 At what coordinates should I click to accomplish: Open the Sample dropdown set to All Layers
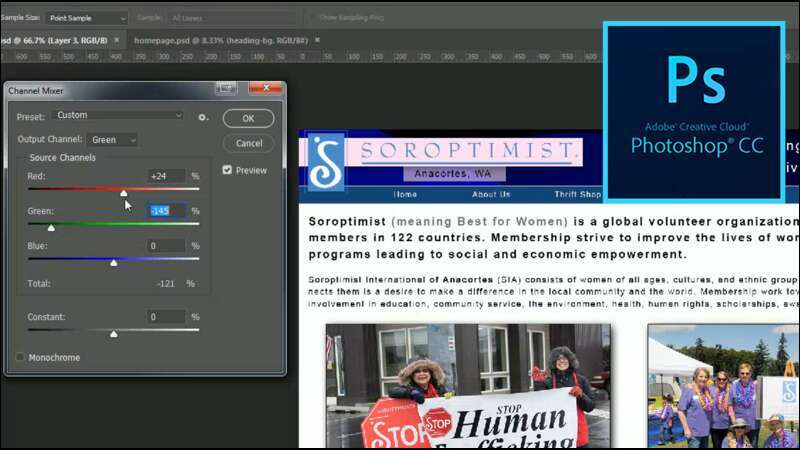click(232, 18)
